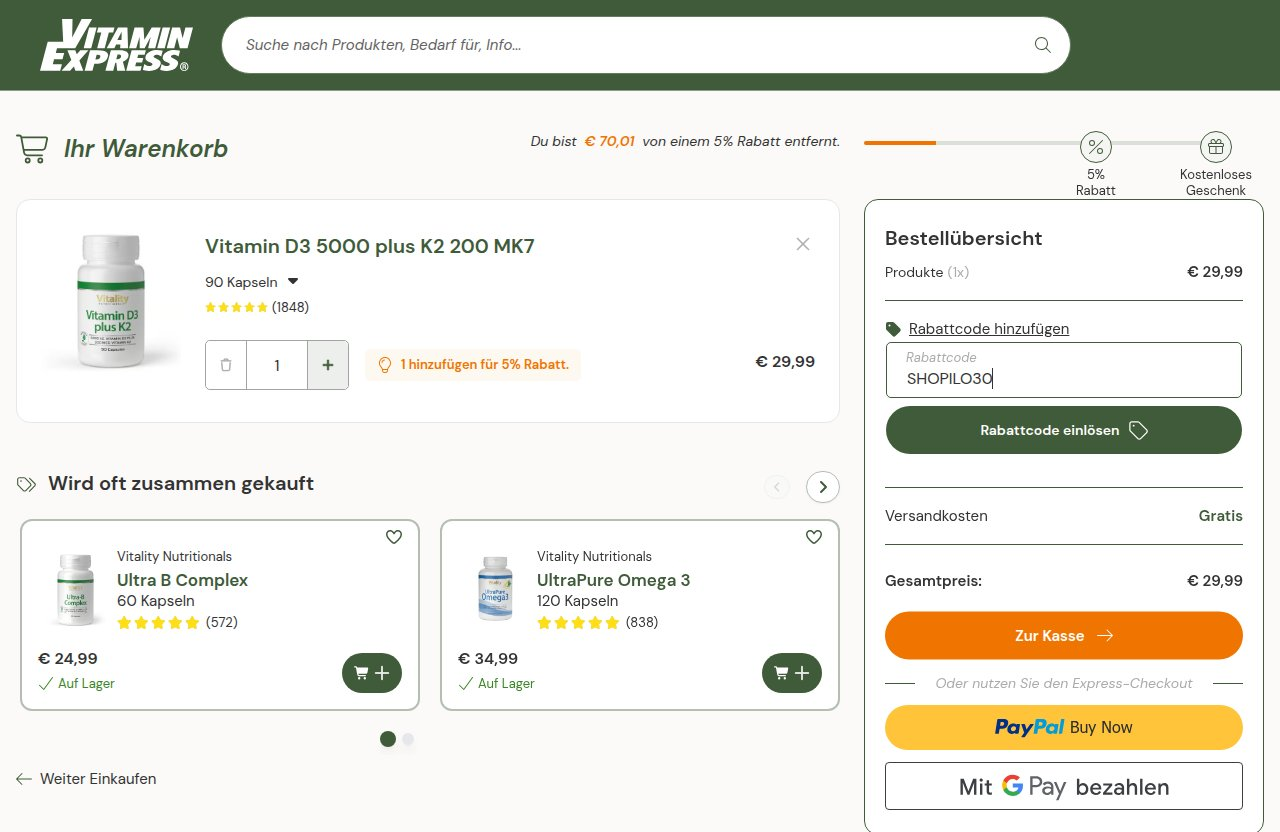Open the 90 Kapseln size dropdown
This screenshot has height=832, width=1280.
click(x=252, y=282)
